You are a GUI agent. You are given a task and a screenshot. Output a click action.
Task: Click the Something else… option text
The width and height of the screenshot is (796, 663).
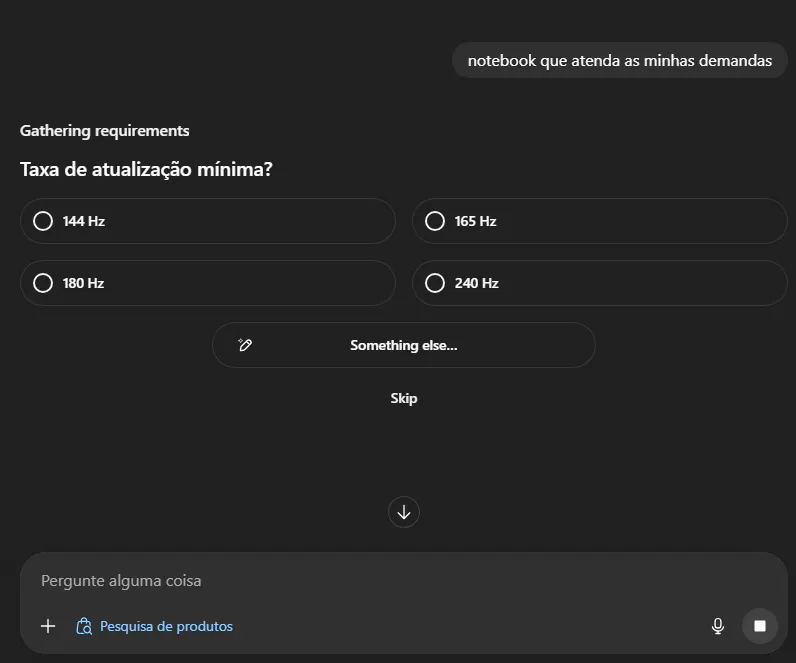403,345
